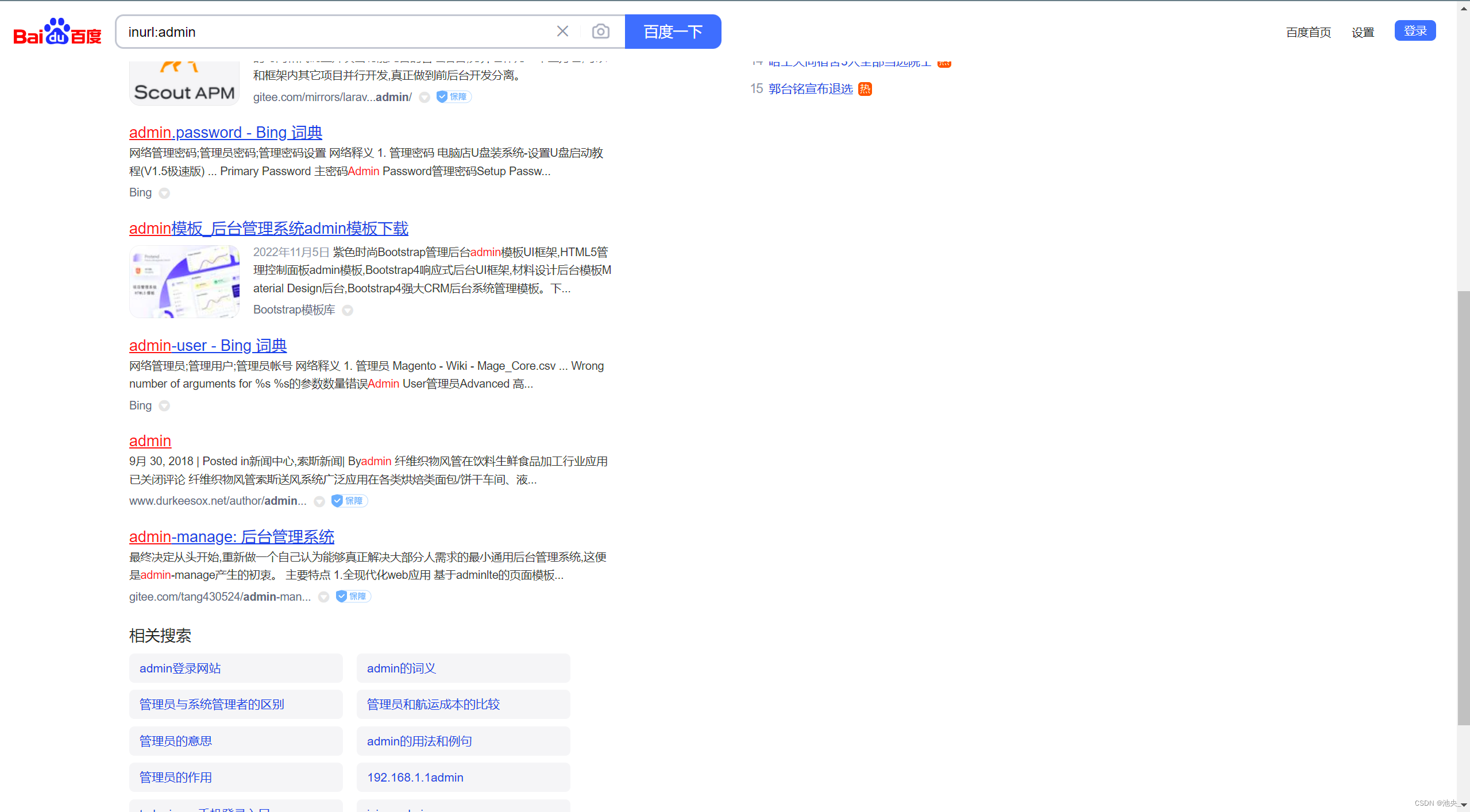Image resolution: width=1470 pixels, height=812 pixels.
Task: Click 保障 badge beside gitee.com/mirrors URL
Action: click(454, 96)
